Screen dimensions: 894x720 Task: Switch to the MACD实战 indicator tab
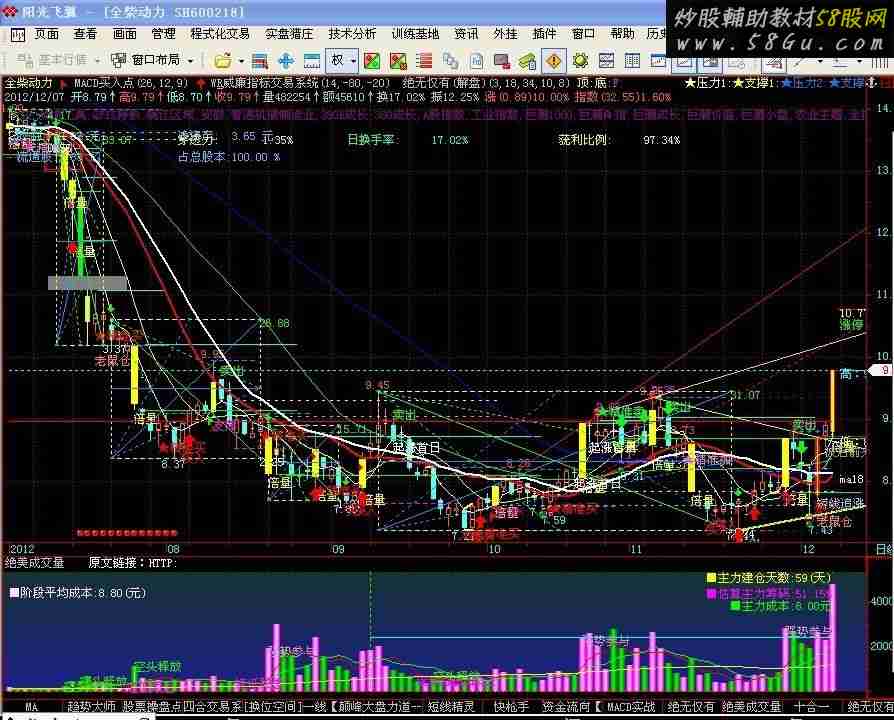tap(631, 707)
